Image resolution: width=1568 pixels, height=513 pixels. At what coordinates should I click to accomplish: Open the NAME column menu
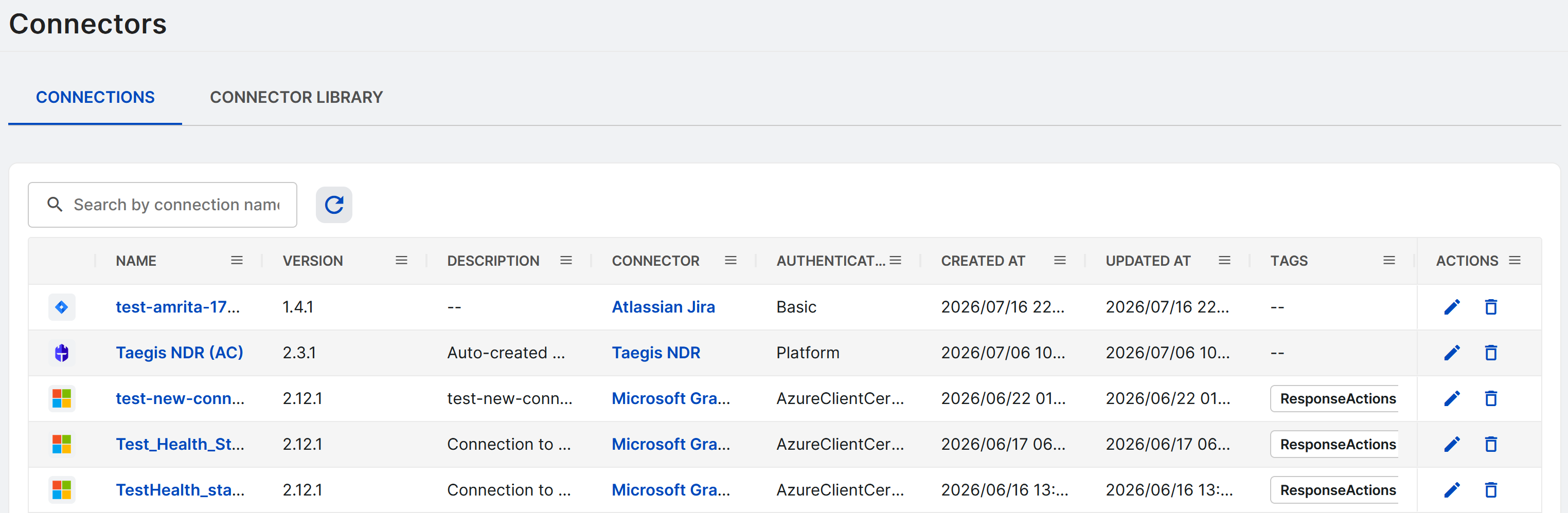click(237, 261)
